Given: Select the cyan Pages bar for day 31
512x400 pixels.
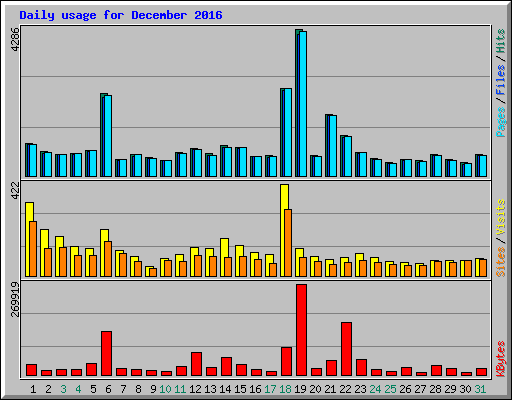Looking at the screenshot, I should (x=483, y=166).
